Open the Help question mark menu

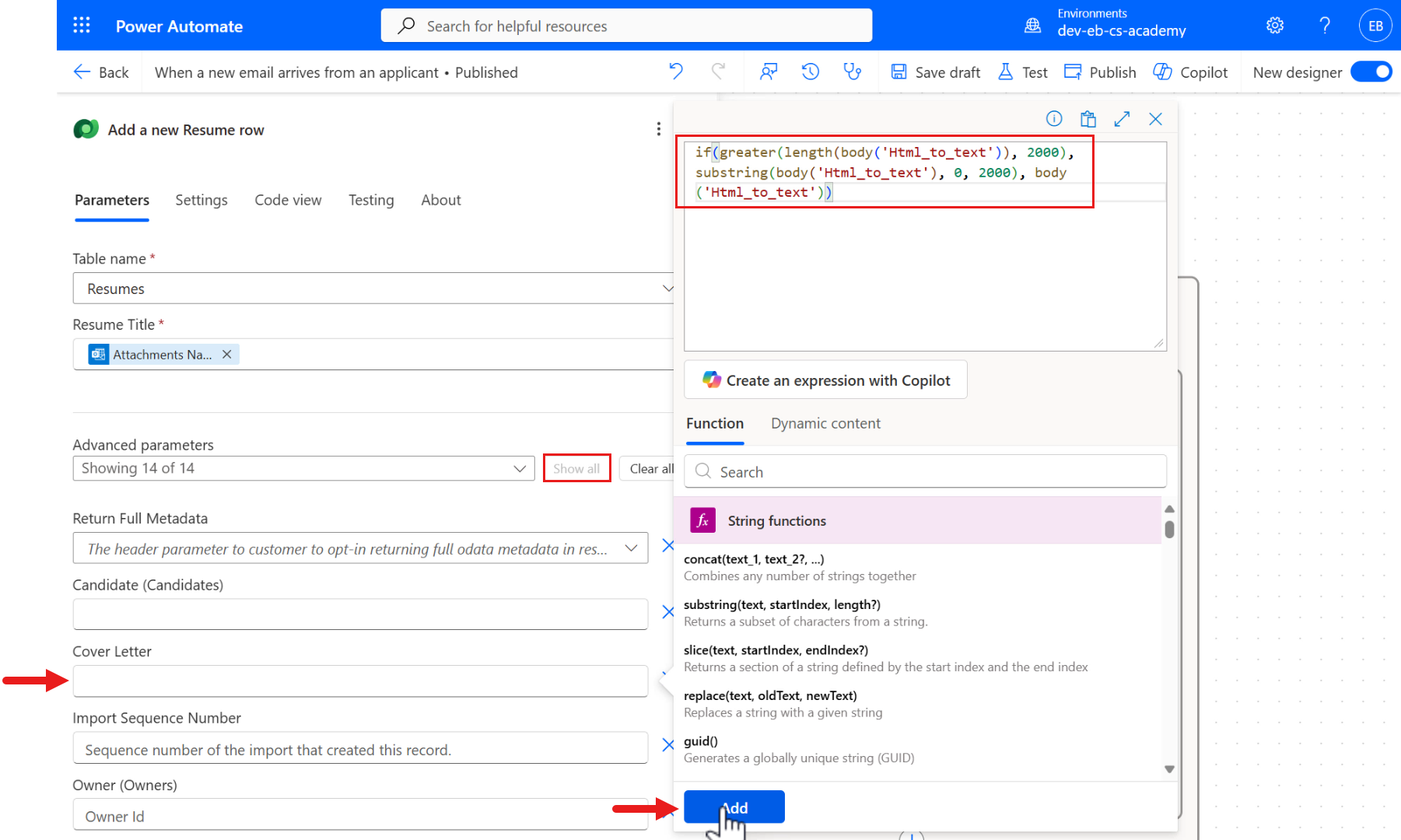coord(1324,25)
